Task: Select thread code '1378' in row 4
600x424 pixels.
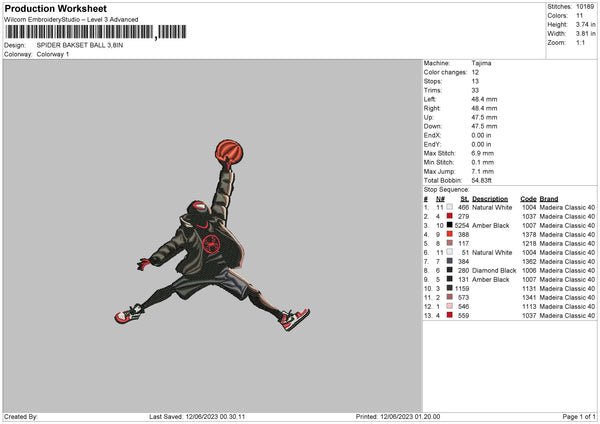Action: tap(529, 235)
